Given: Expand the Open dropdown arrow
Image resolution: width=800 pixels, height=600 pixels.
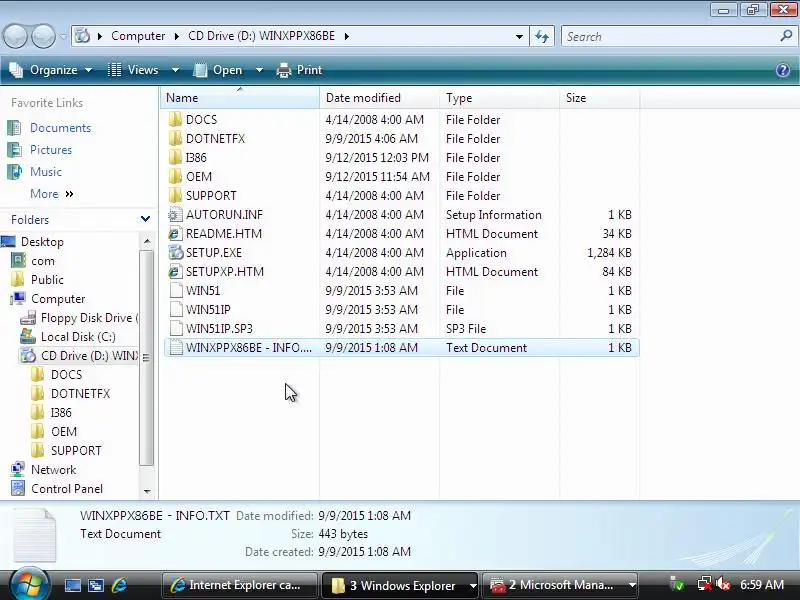Looking at the screenshot, I should point(259,70).
